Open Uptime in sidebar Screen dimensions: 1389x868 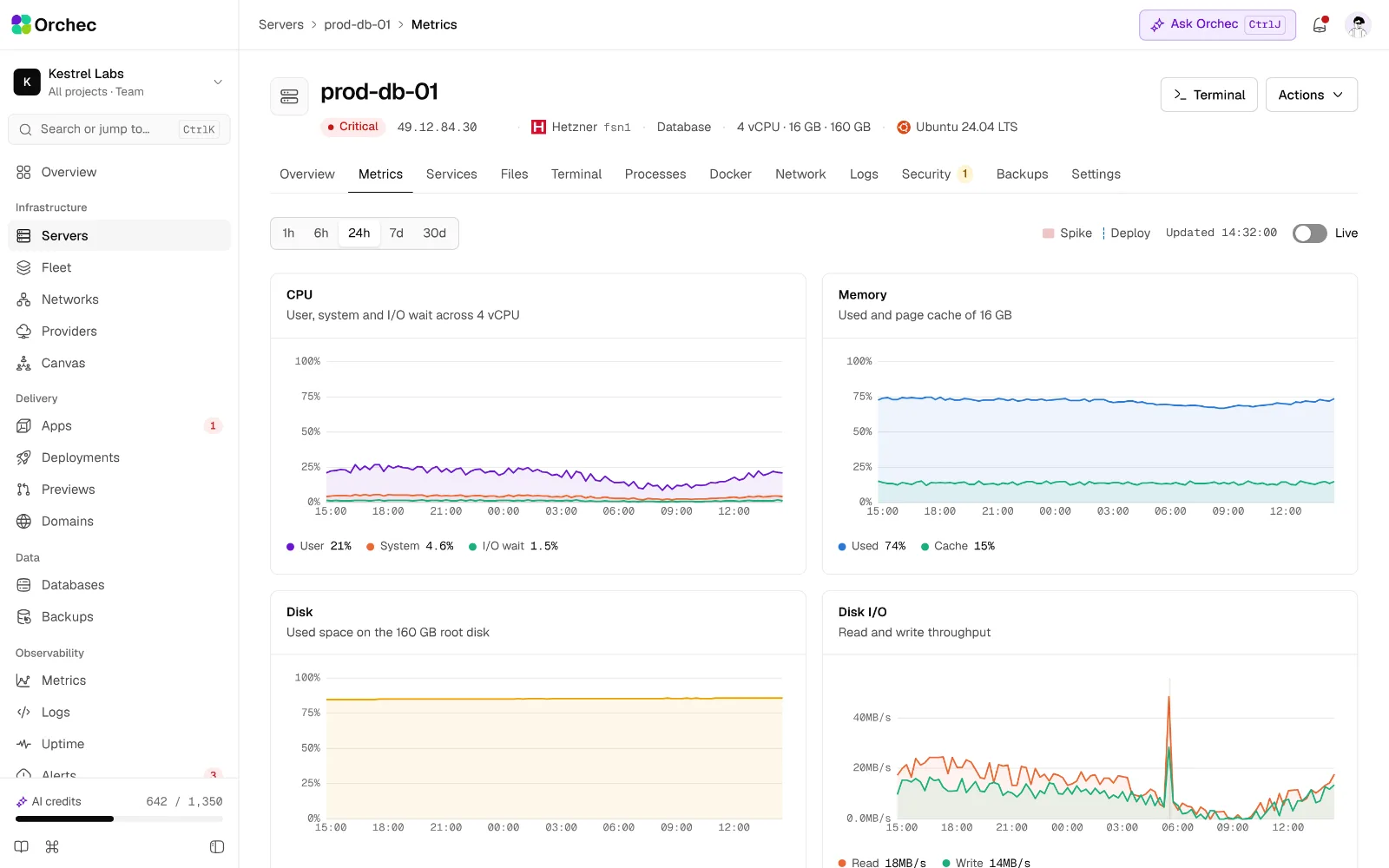[119, 744]
